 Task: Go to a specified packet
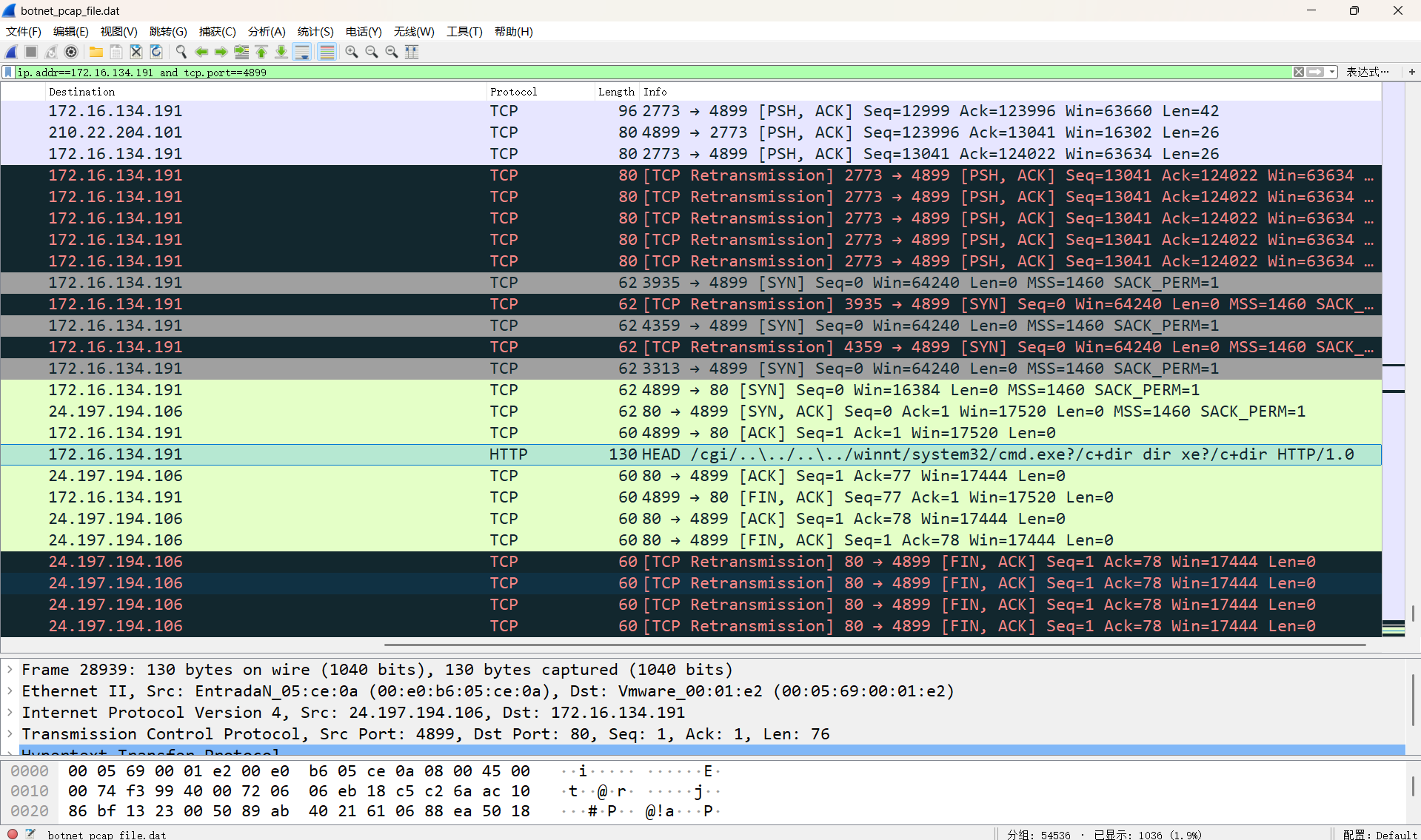pos(241,52)
